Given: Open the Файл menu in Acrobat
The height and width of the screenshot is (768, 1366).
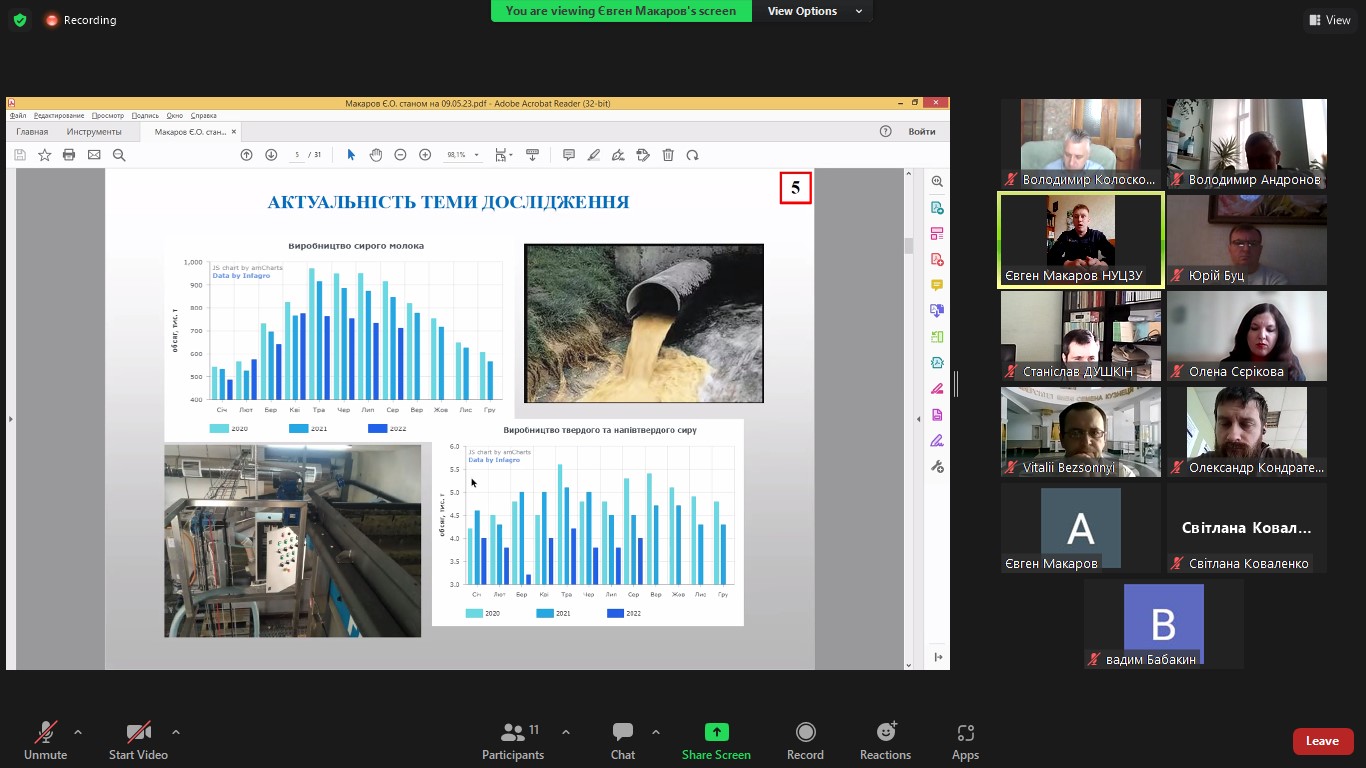Looking at the screenshot, I should [x=18, y=116].
